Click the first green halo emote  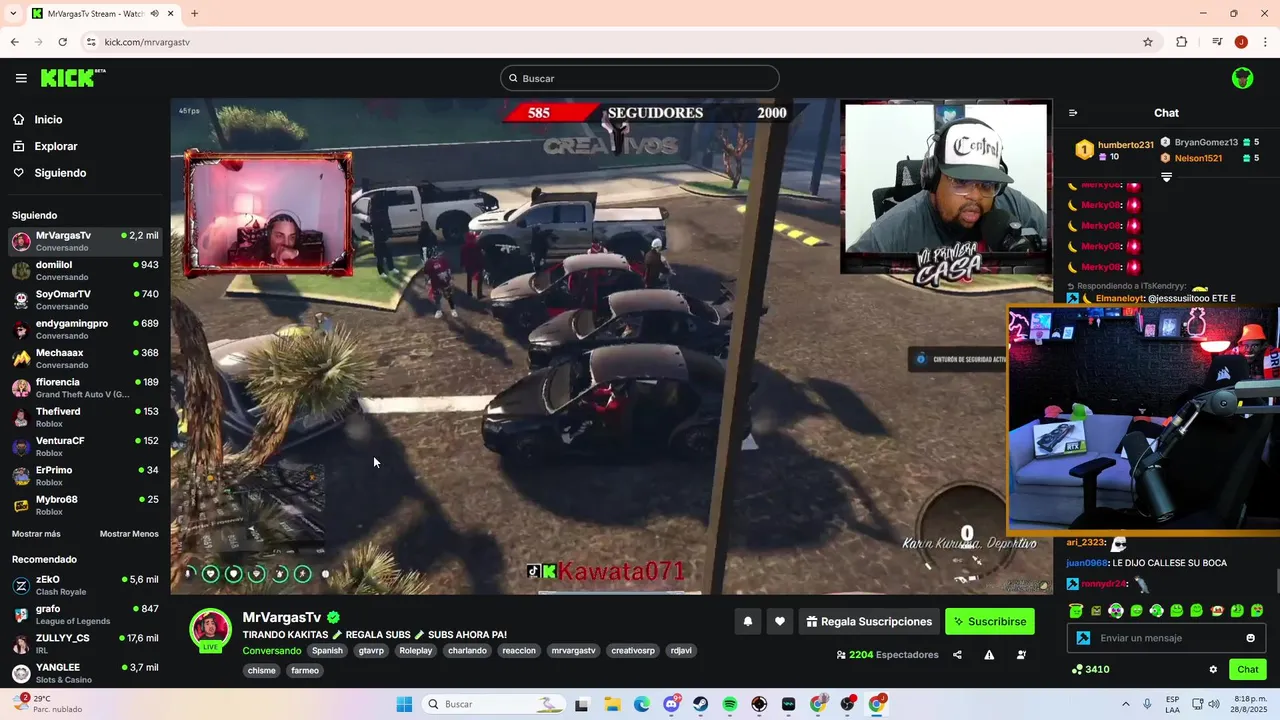tap(1076, 610)
